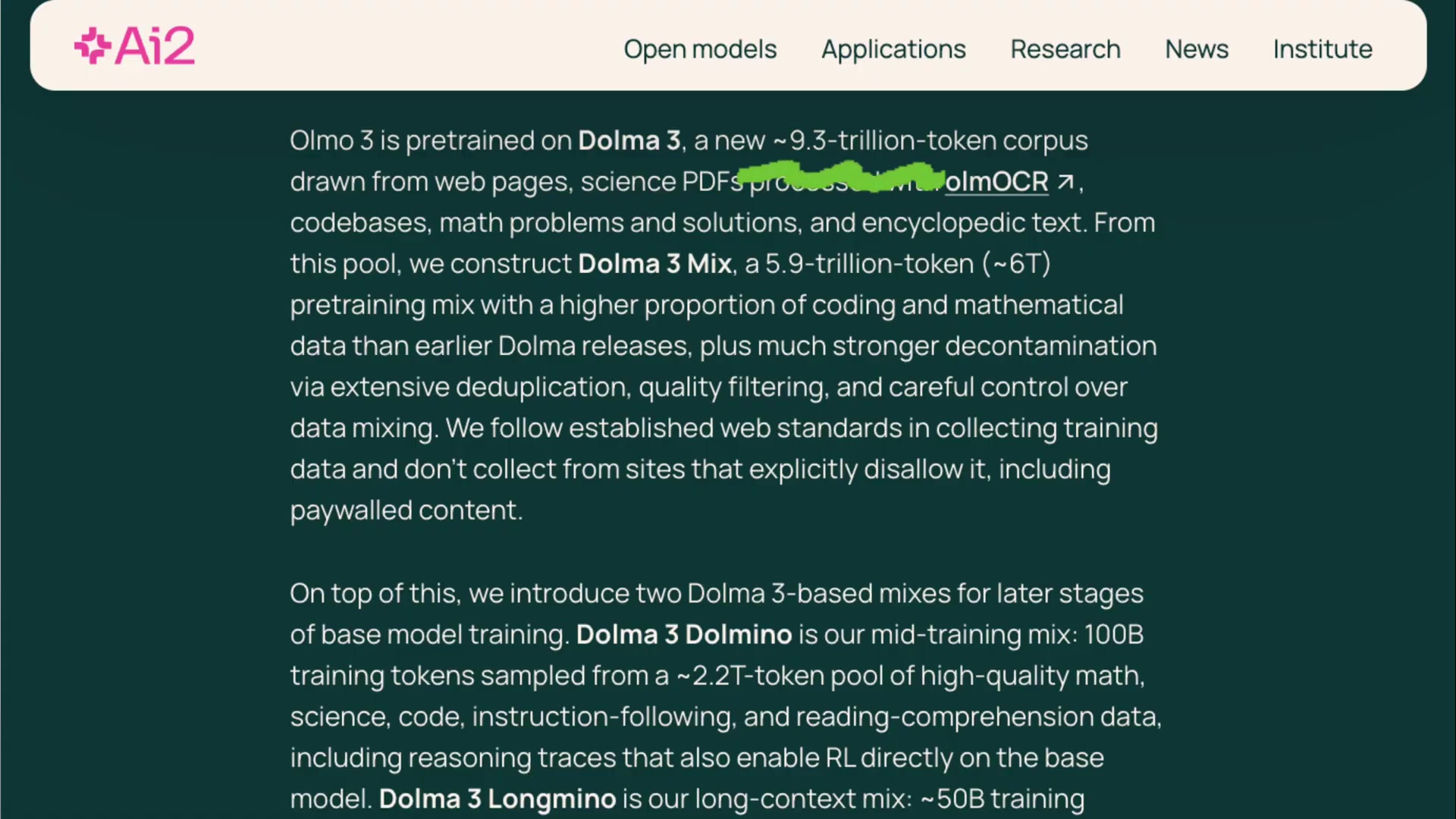Screen dimensions: 1456x819
Task: Click "Dolma 3 Dolmino" in the second paragraph
Action: (682, 635)
